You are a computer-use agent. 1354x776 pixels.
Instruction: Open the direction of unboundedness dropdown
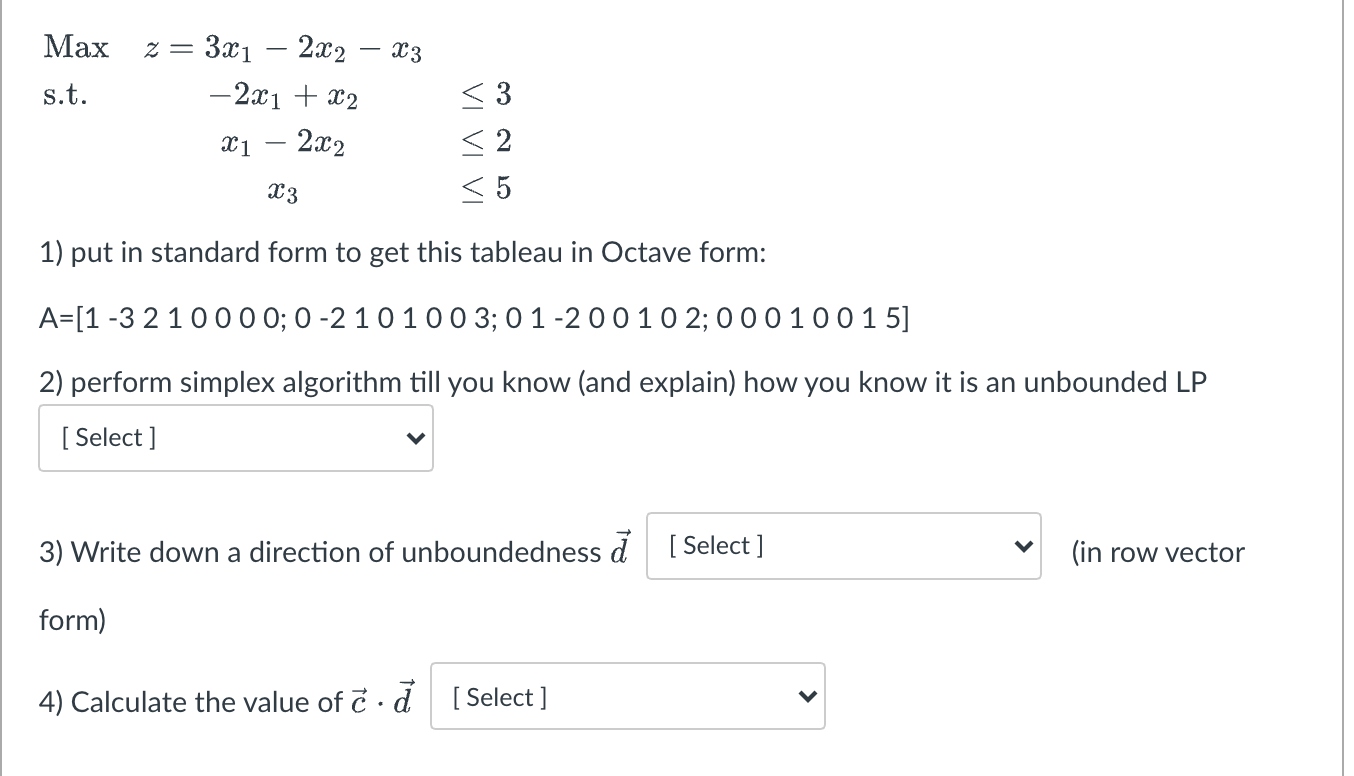[843, 545]
